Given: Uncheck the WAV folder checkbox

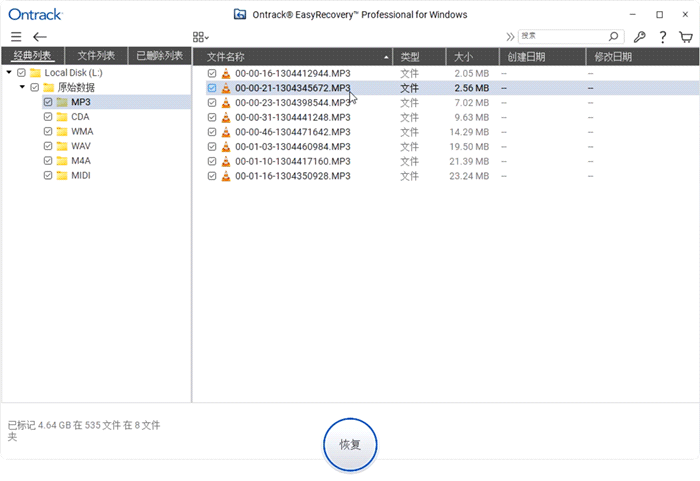Looking at the screenshot, I should pyautogui.click(x=48, y=146).
